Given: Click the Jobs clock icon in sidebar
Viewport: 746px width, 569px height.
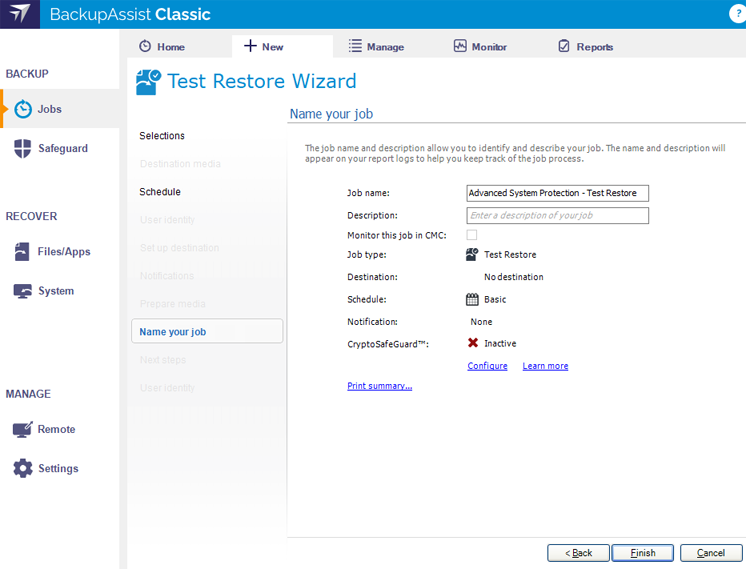Looking at the screenshot, I should tap(23, 109).
